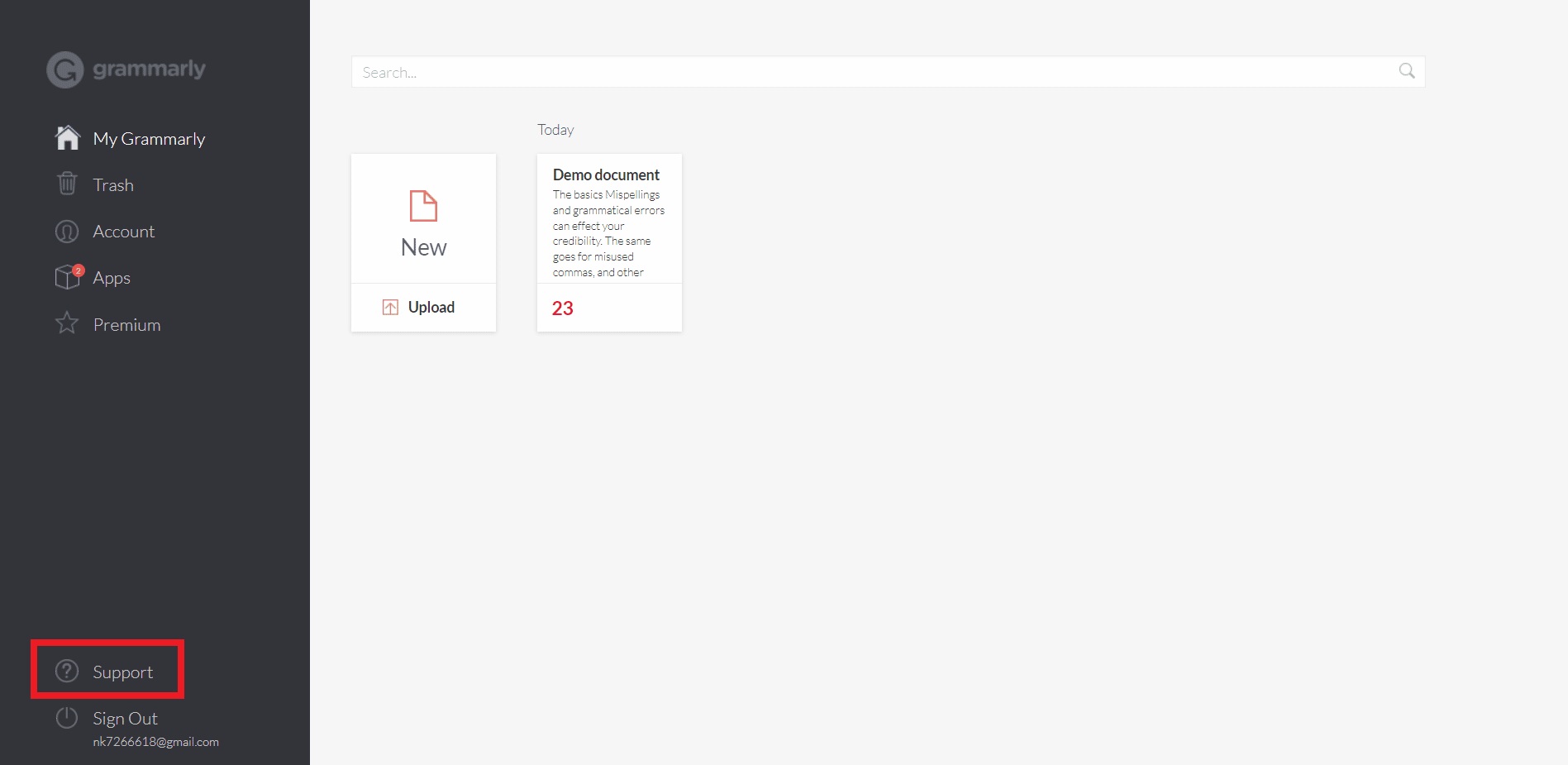
Task: Click the My Grammarly home icon
Action: [x=68, y=137]
